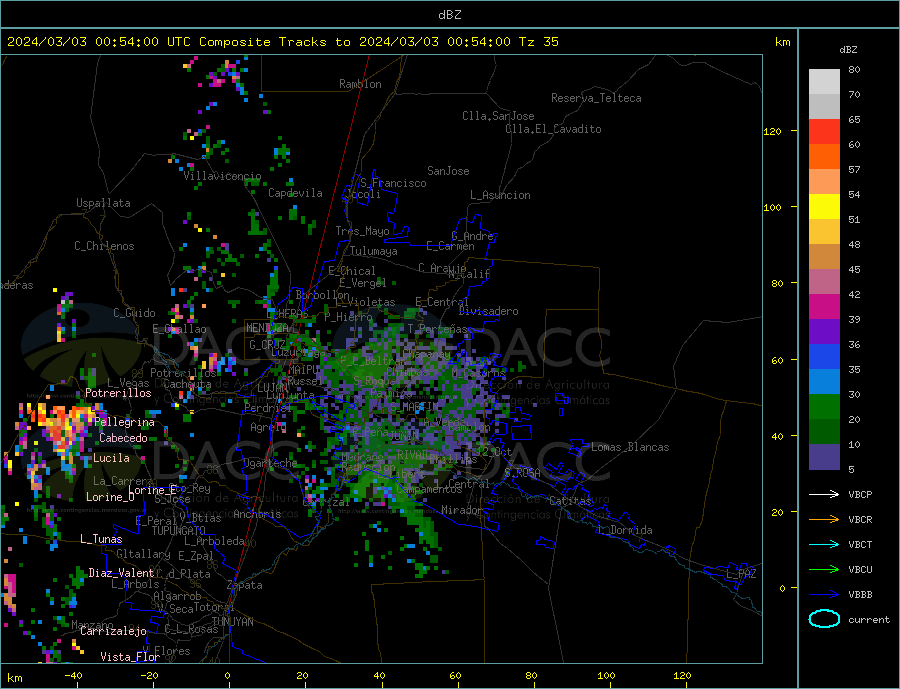
Task: Click the SanJose place label
Action: tap(448, 171)
